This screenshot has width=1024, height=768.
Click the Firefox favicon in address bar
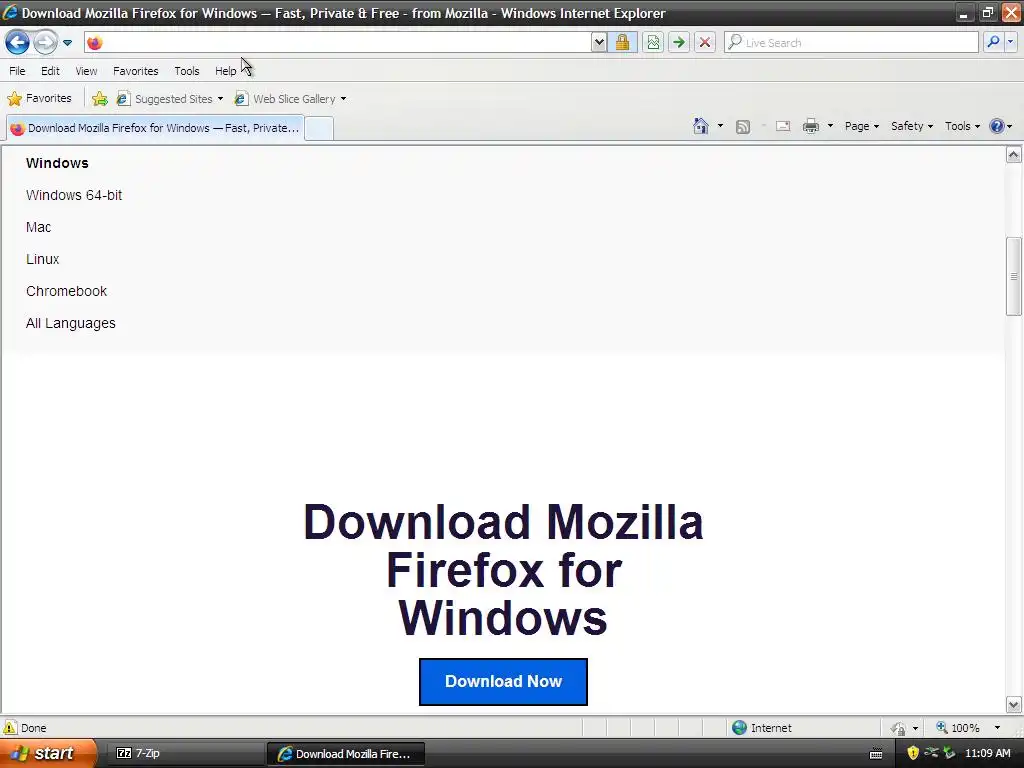pos(95,42)
